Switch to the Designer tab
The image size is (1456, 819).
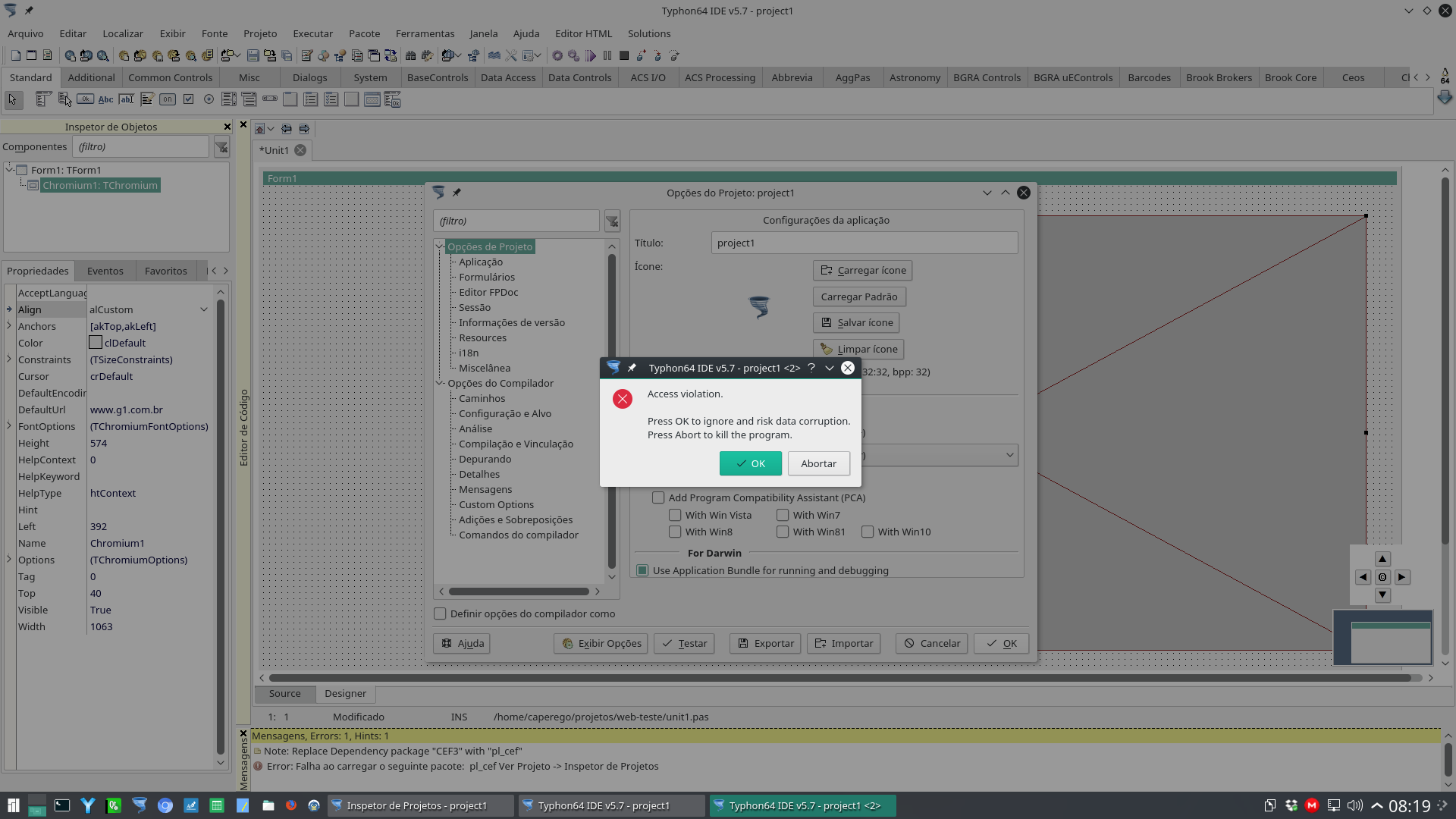click(345, 693)
